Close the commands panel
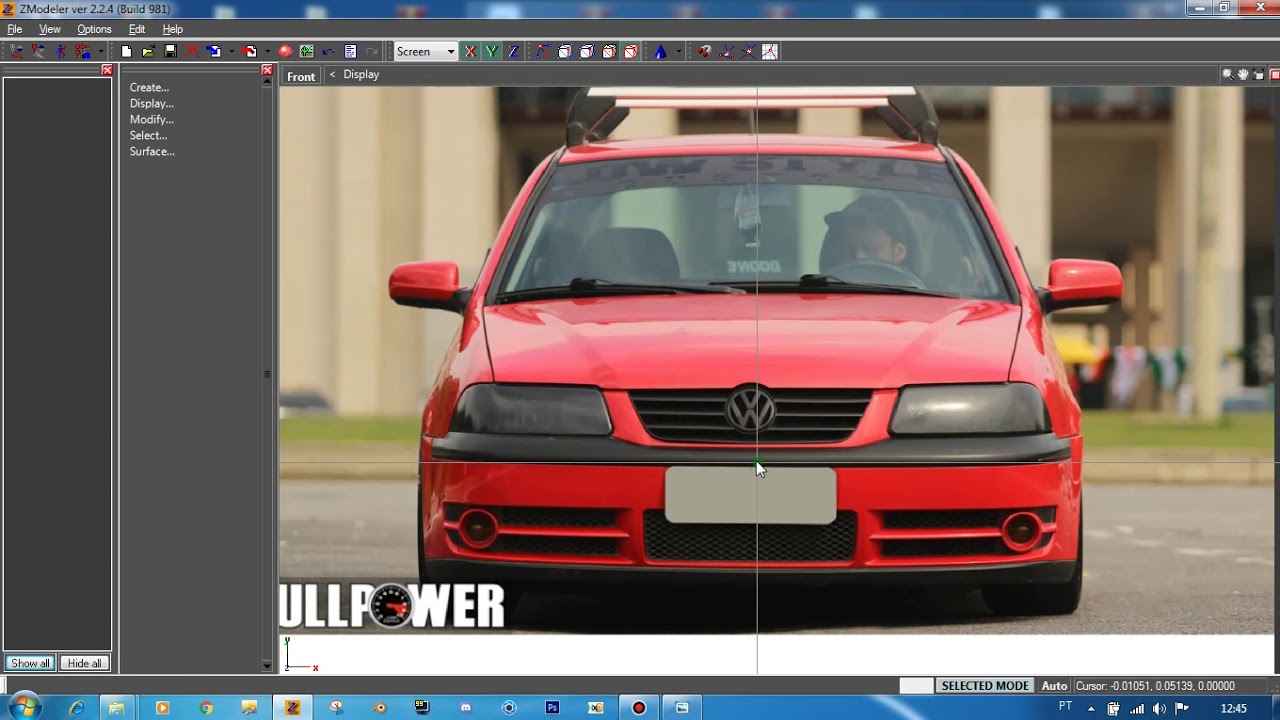The width and height of the screenshot is (1280, 720). [267, 70]
